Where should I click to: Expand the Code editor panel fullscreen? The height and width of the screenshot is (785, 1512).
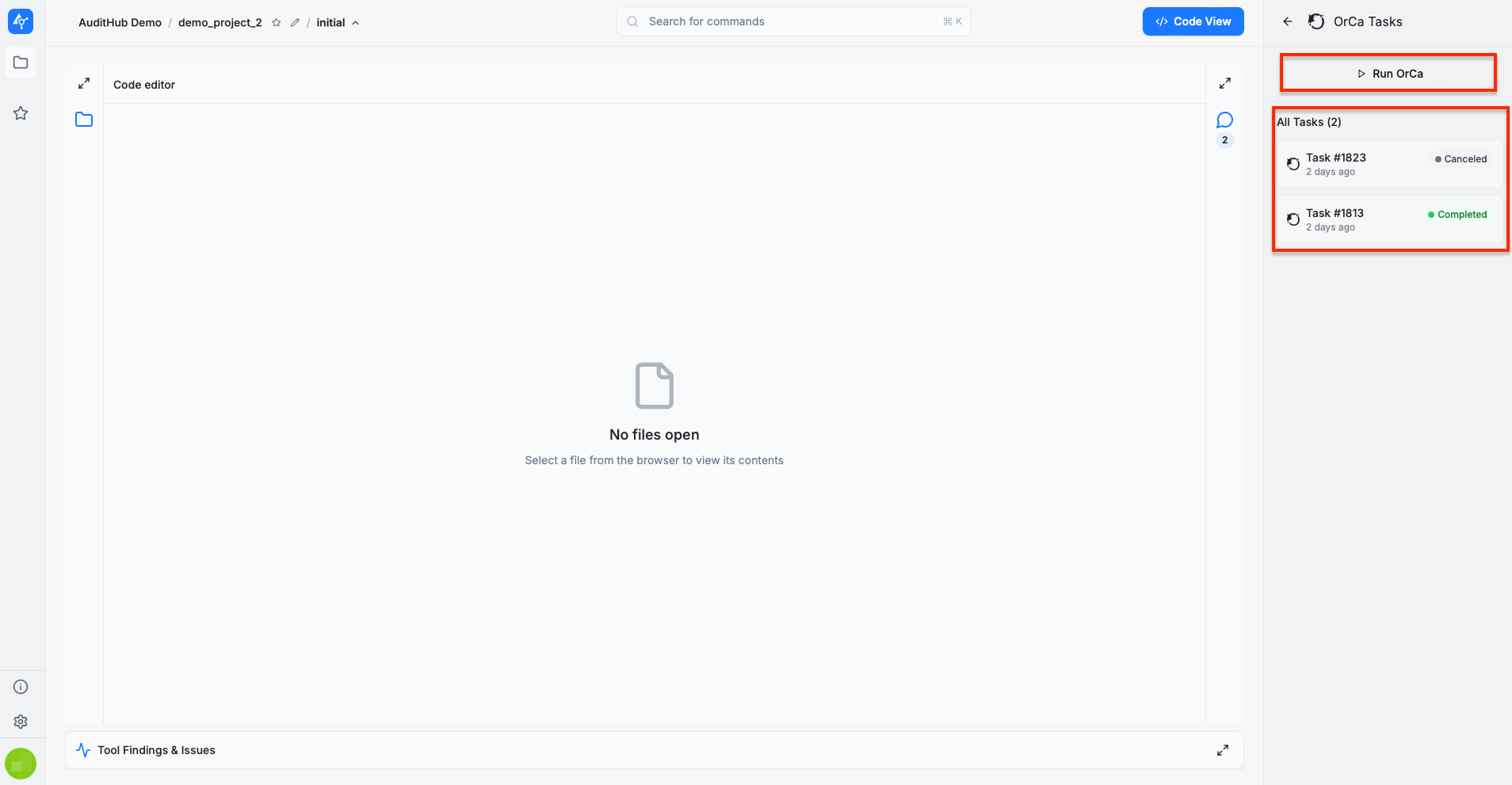point(84,83)
